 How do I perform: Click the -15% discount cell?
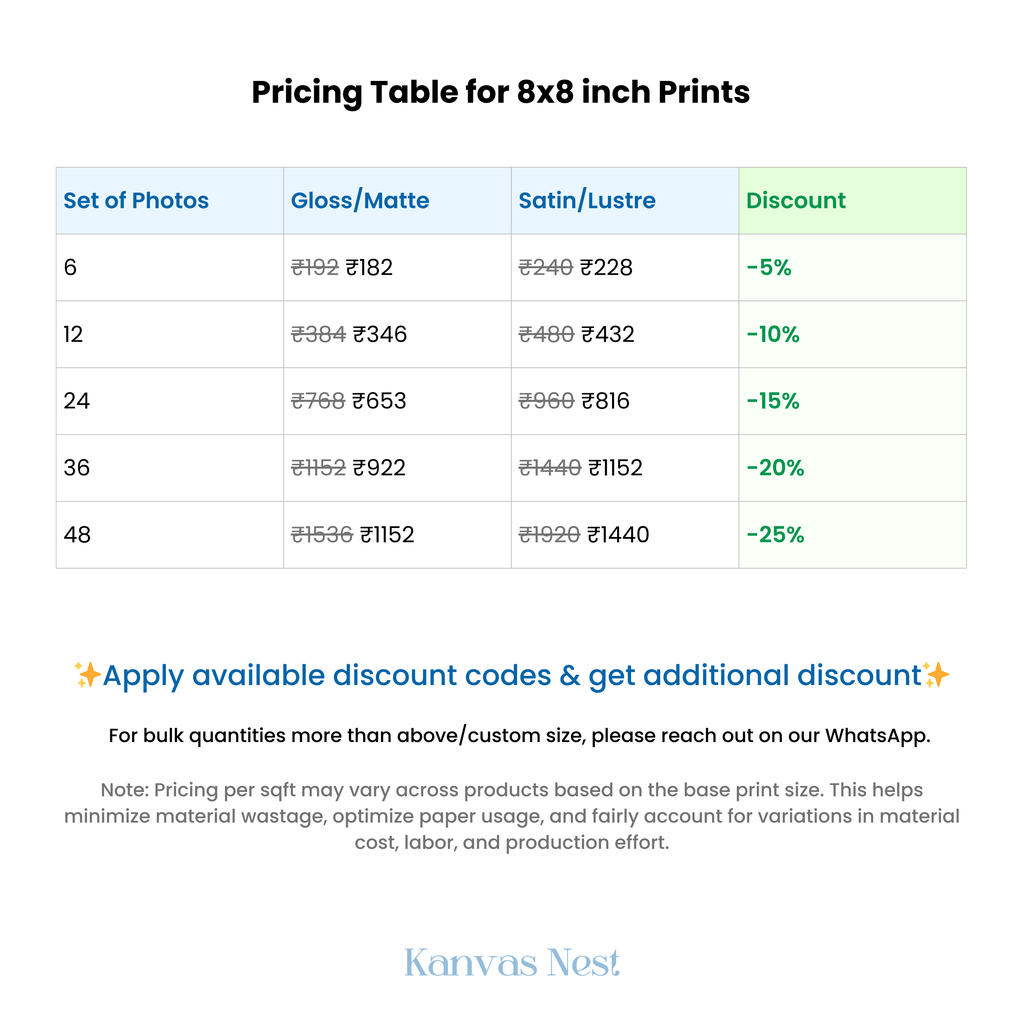(773, 401)
